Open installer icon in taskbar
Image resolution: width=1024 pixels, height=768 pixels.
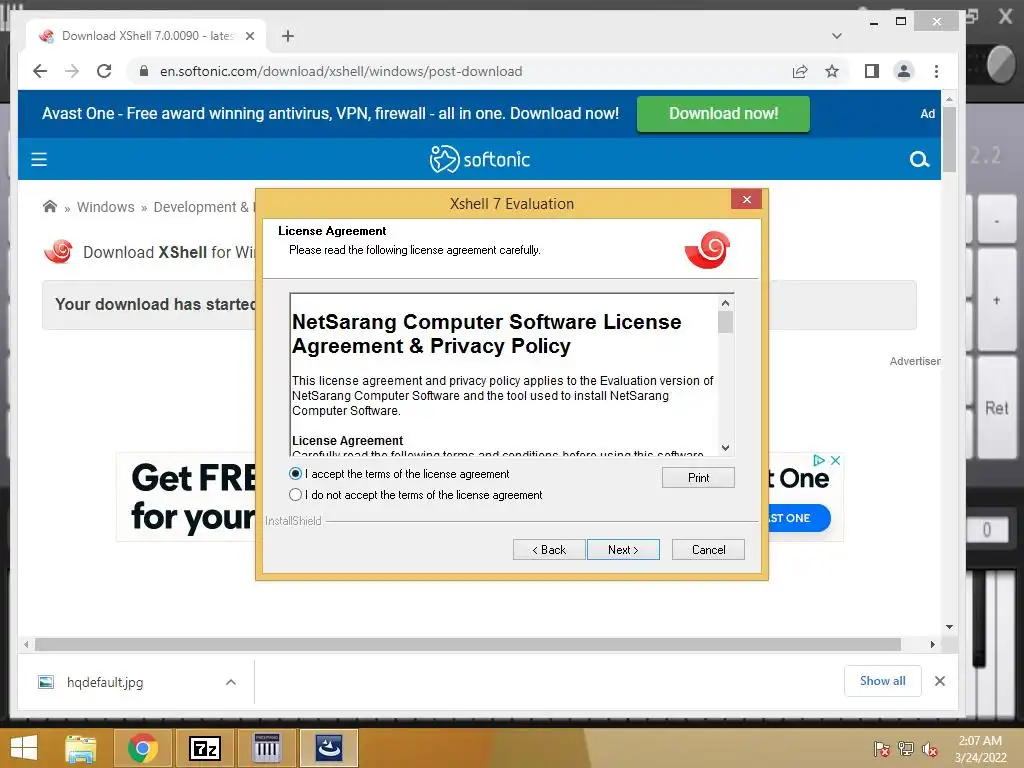[x=328, y=748]
